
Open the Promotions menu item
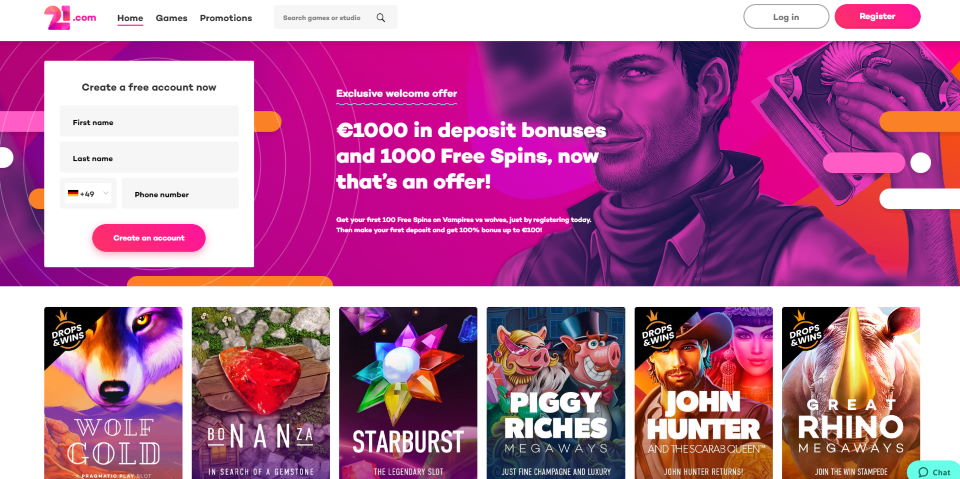click(x=226, y=18)
